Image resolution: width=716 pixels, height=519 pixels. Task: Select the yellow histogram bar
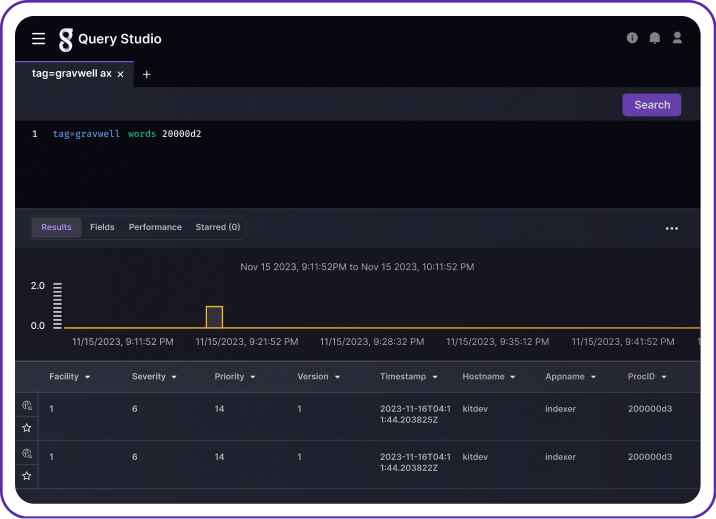[214, 317]
